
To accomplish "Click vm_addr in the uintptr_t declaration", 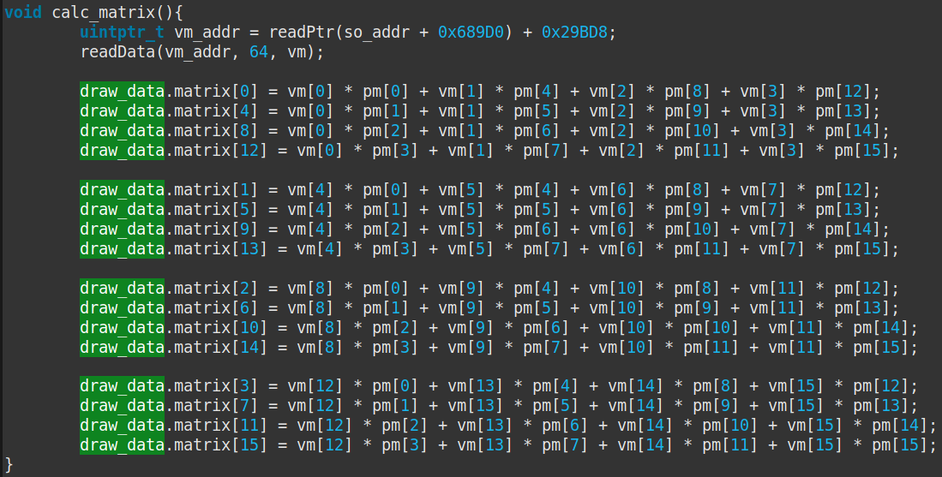I will click(x=207, y=32).
